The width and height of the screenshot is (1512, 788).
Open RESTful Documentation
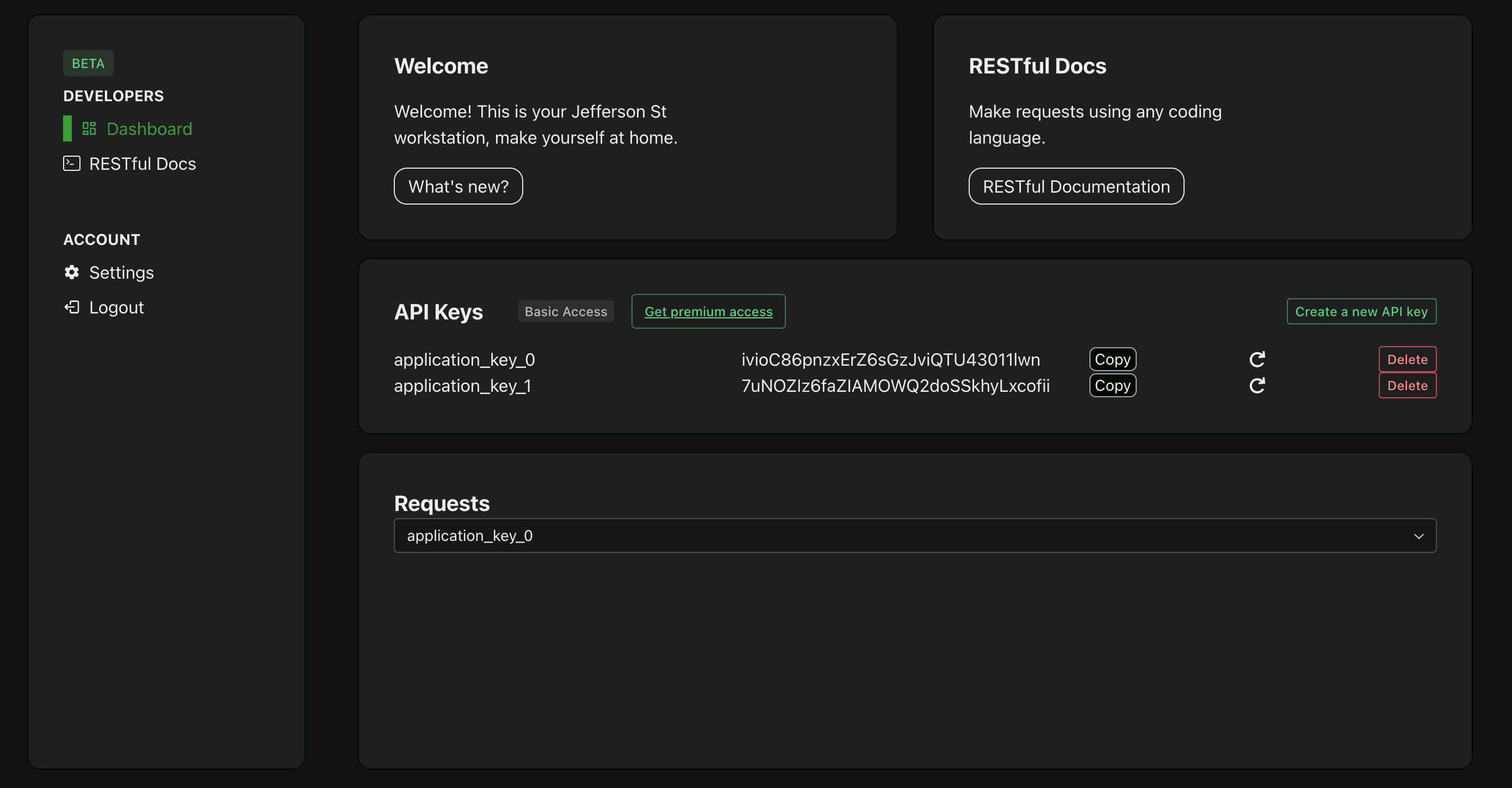[1076, 186]
